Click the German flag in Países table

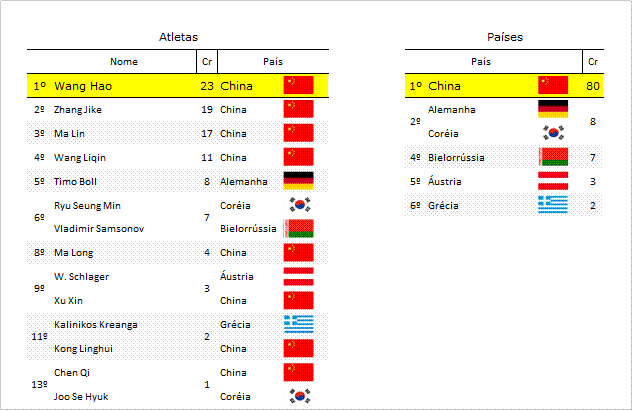click(x=553, y=109)
